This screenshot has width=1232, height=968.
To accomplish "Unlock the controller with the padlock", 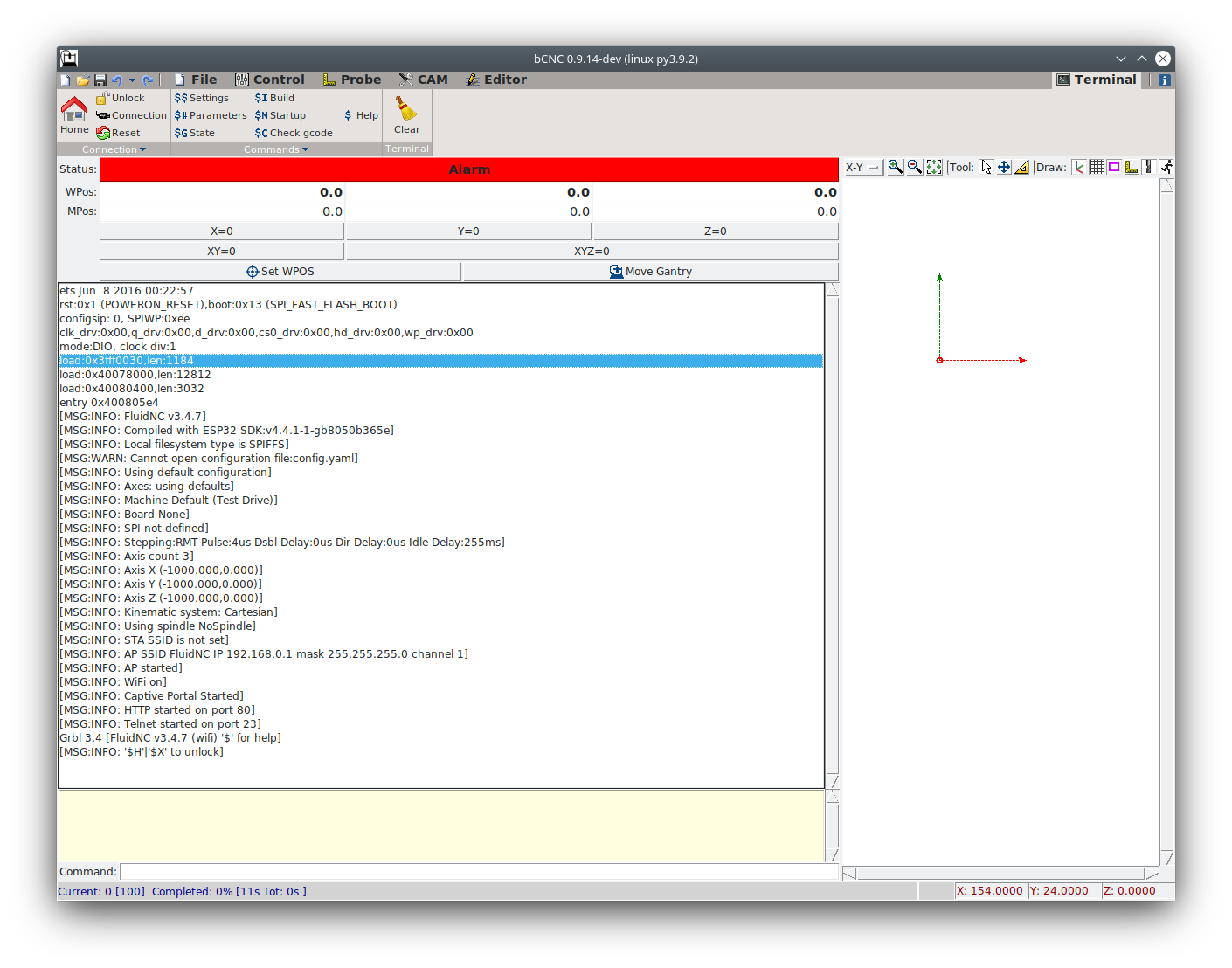I will 121,98.
